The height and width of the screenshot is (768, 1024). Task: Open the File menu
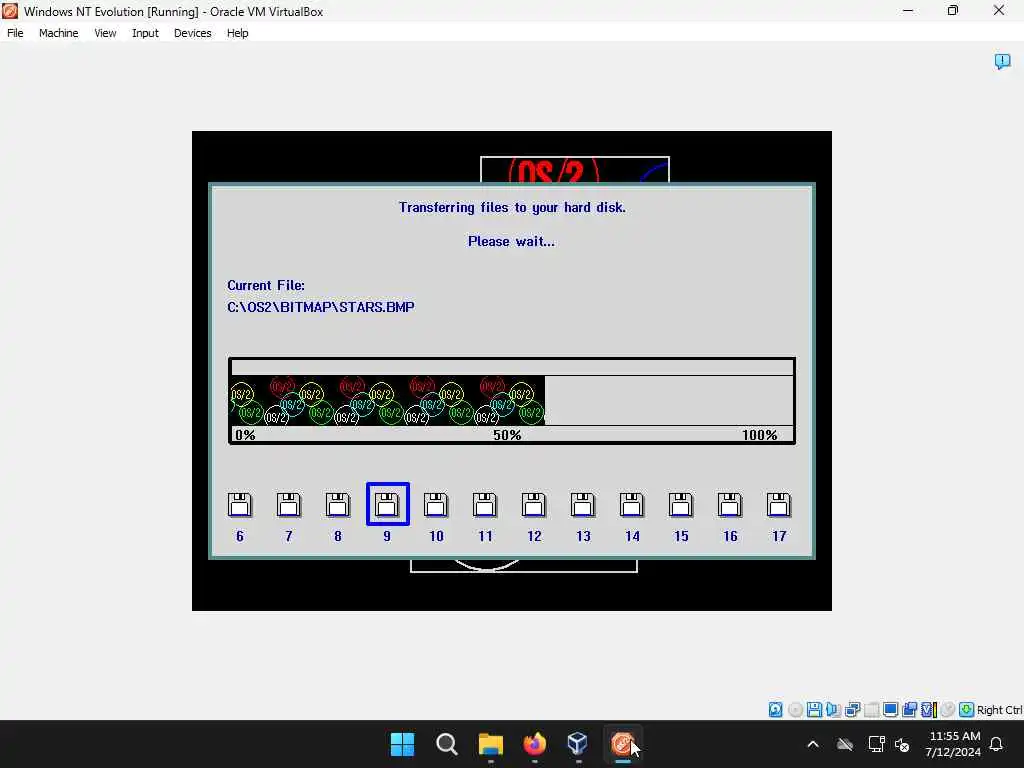tap(15, 33)
